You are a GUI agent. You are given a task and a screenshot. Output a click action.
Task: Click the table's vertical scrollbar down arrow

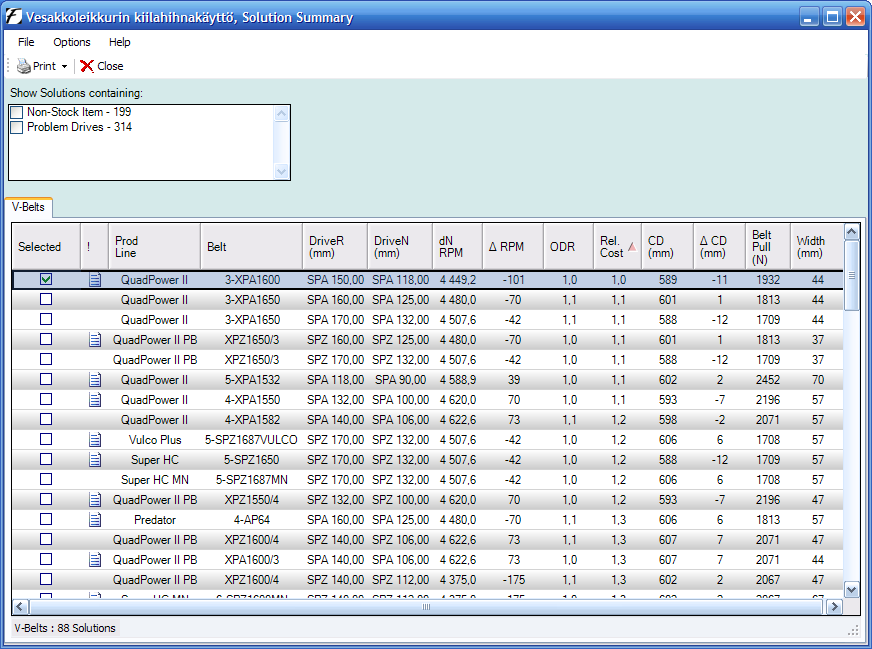point(851,589)
